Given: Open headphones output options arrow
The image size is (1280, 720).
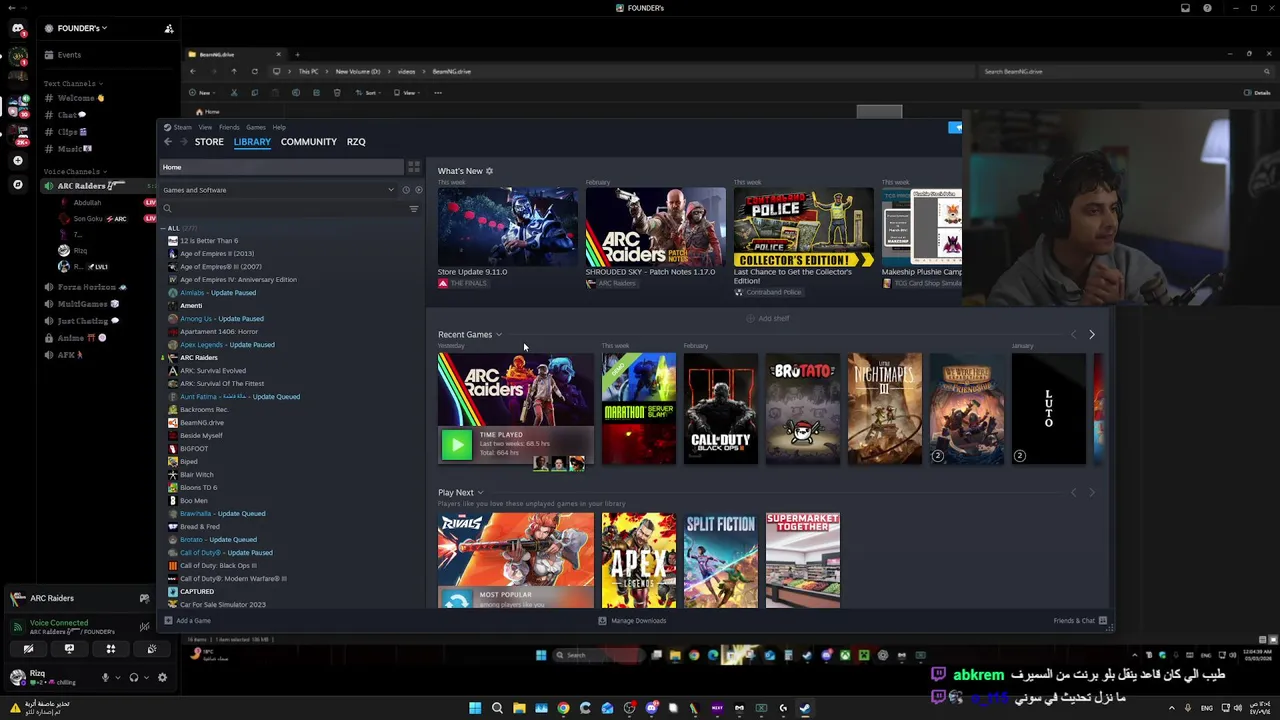Looking at the screenshot, I should tap(146, 677).
